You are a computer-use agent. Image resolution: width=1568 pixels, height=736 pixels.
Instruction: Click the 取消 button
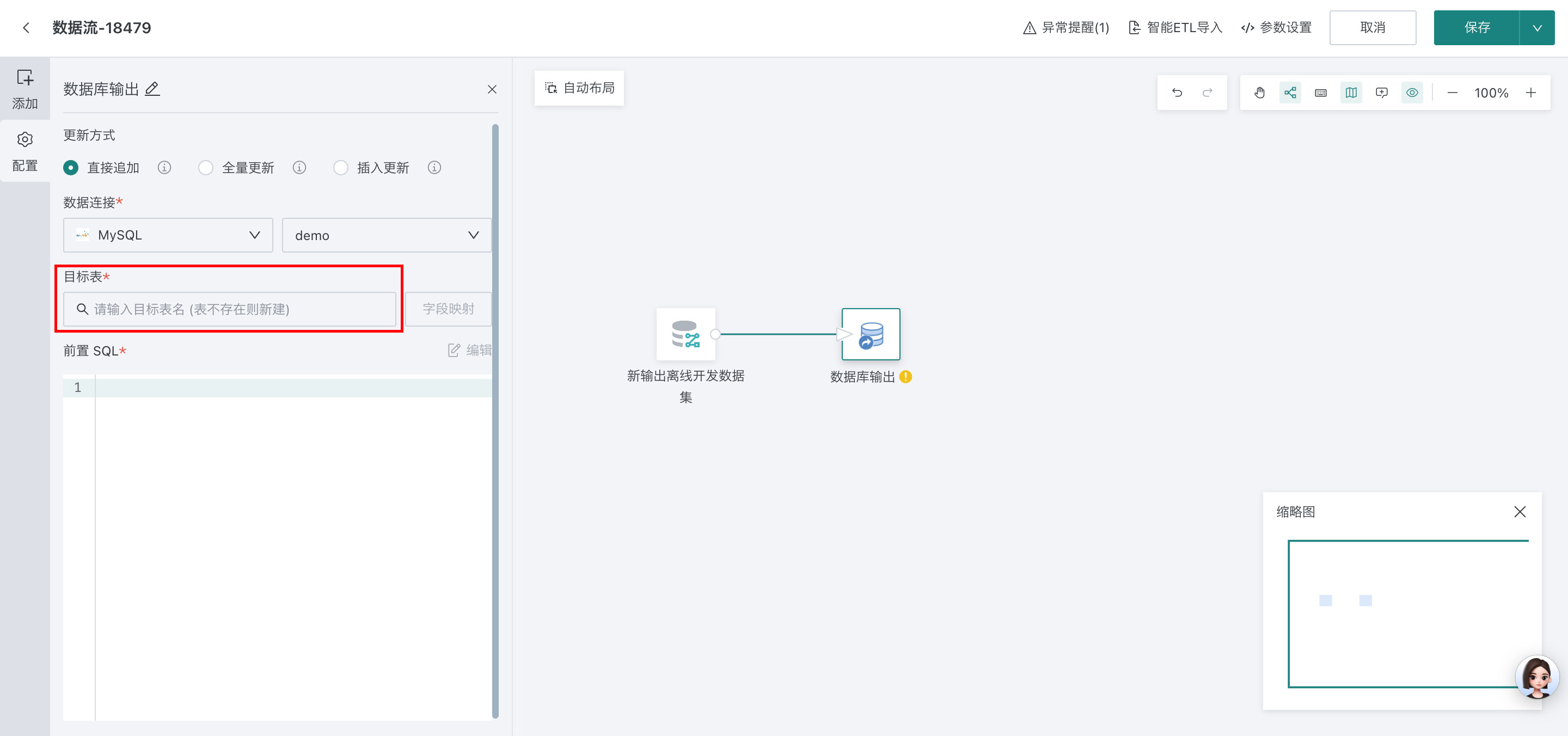1372,27
